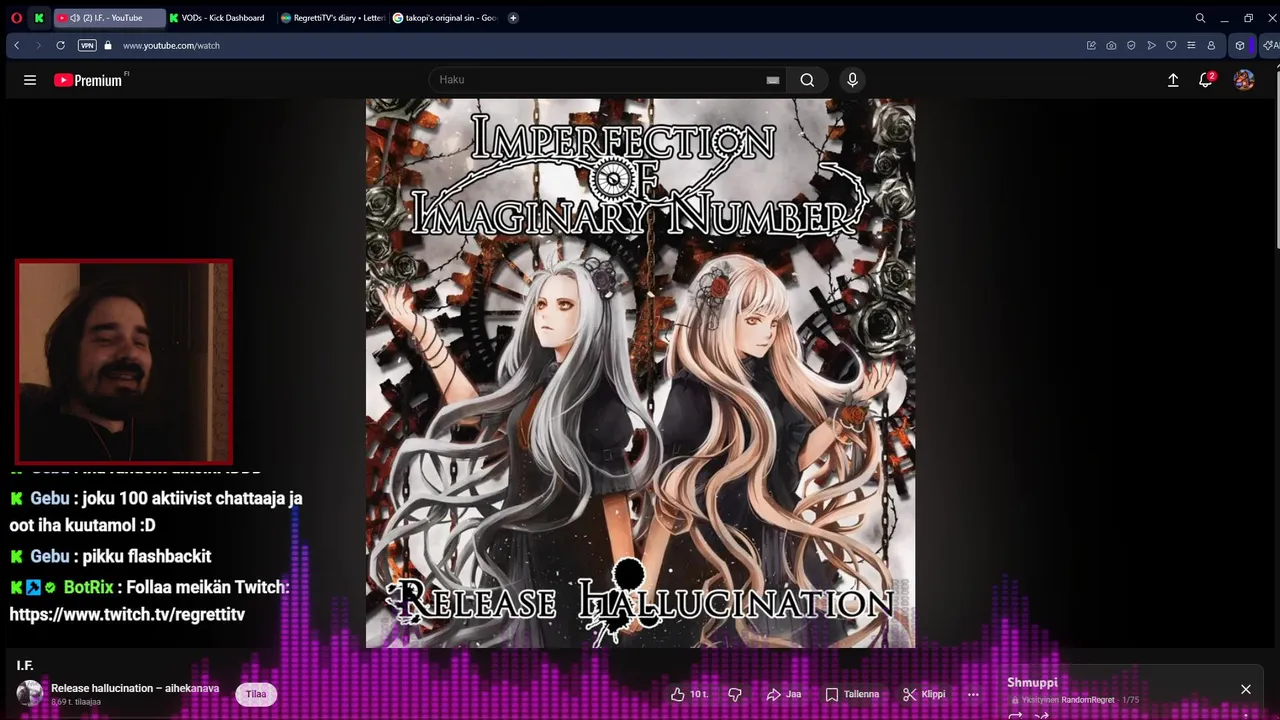This screenshot has width=1280, height=720.
Task: Open YouTube hamburger guide menu
Action: point(30,80)
